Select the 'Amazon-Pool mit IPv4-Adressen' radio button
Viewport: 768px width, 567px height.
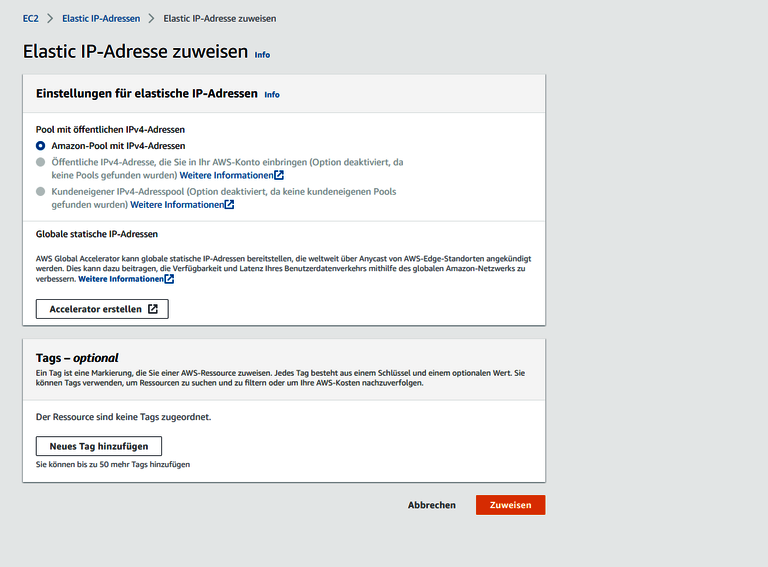(41, 146)
